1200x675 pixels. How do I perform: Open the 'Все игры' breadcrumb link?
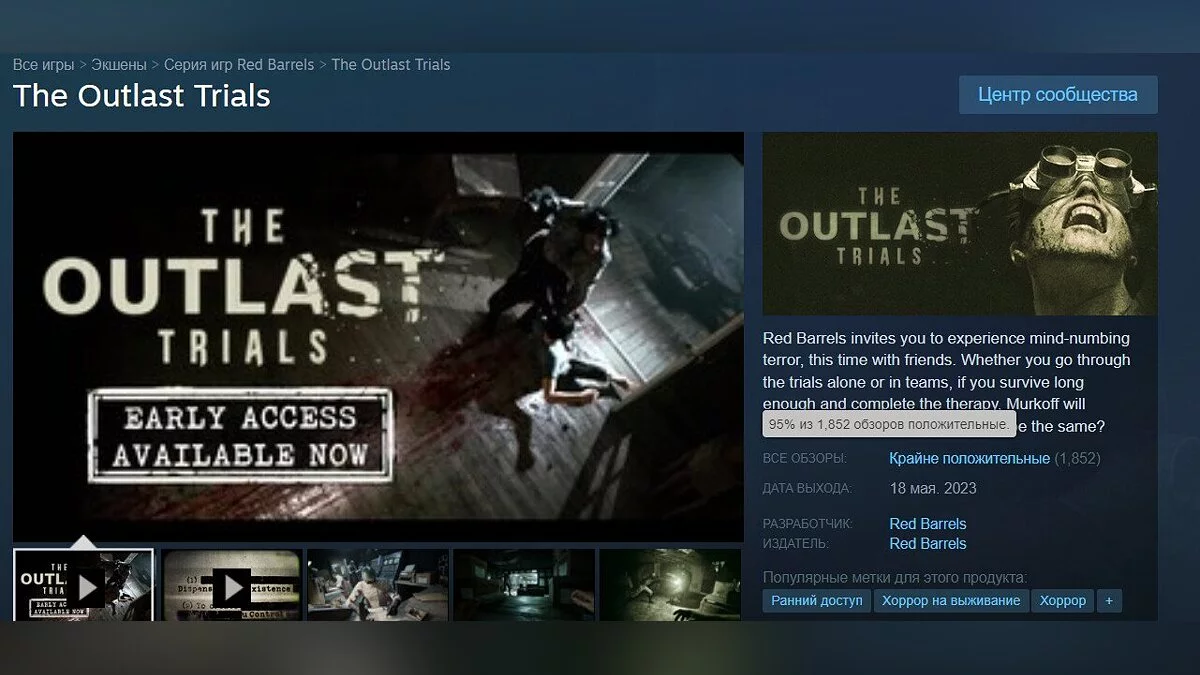[x=43, y=65]
